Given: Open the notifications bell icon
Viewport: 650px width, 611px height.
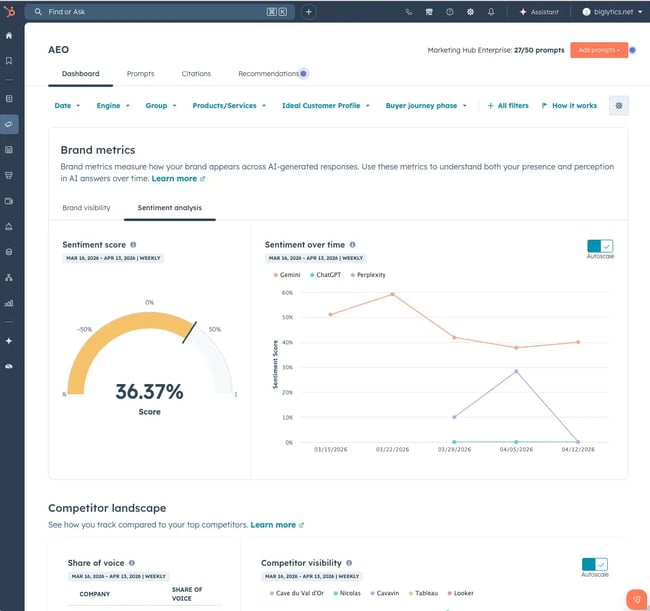Looking at the screenshot, I should pyautogui.click(x=491, y=12).
